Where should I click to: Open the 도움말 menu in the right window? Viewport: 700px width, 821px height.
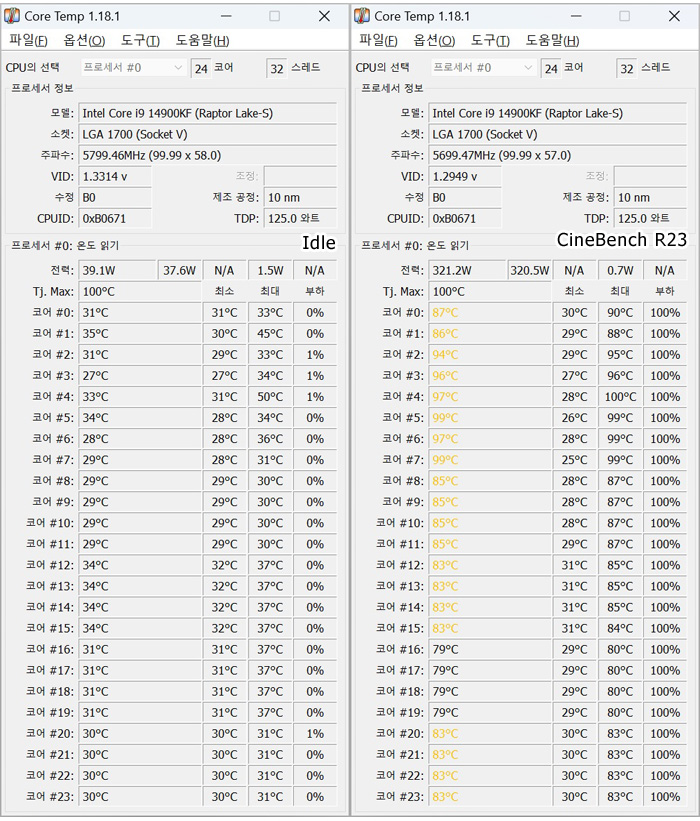(x=552, y=40)
